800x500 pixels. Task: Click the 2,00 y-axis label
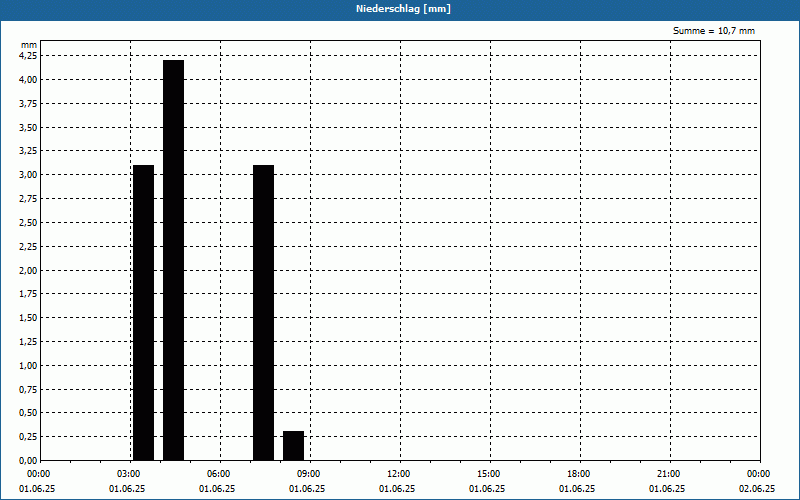(x=28, y=270)
